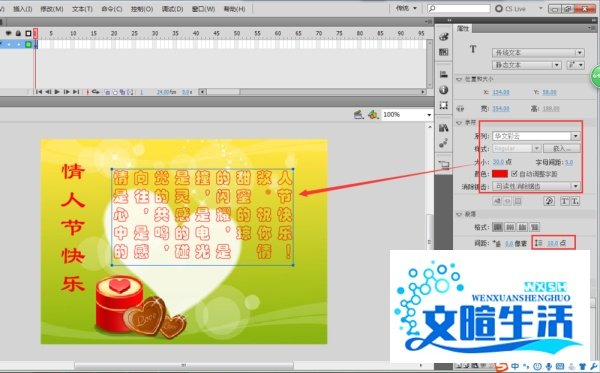Toggle 自动调整字距 auto kern checkbox

click(x=514, y=174)
